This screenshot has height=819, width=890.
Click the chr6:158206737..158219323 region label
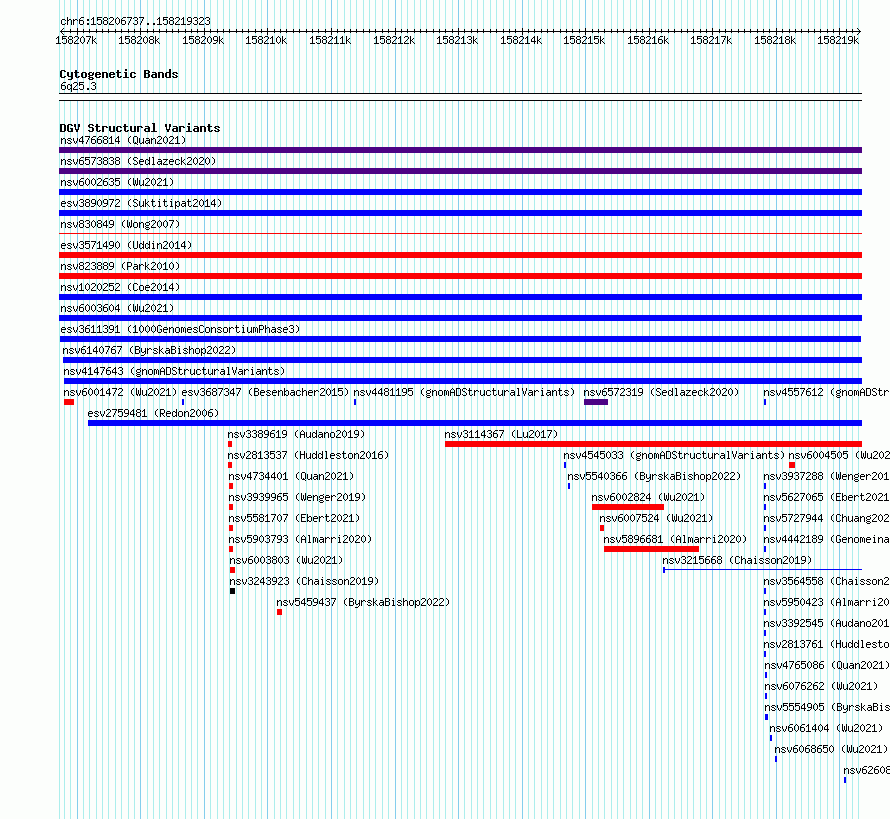(135, 21)
